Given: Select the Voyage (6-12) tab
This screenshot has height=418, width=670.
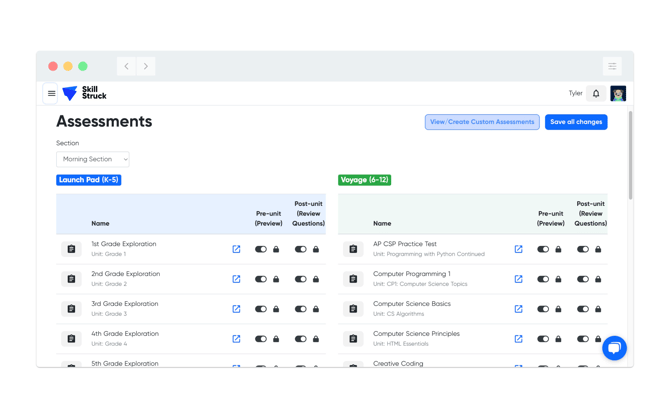Looking at the screenshot, I should coord(365,180).
